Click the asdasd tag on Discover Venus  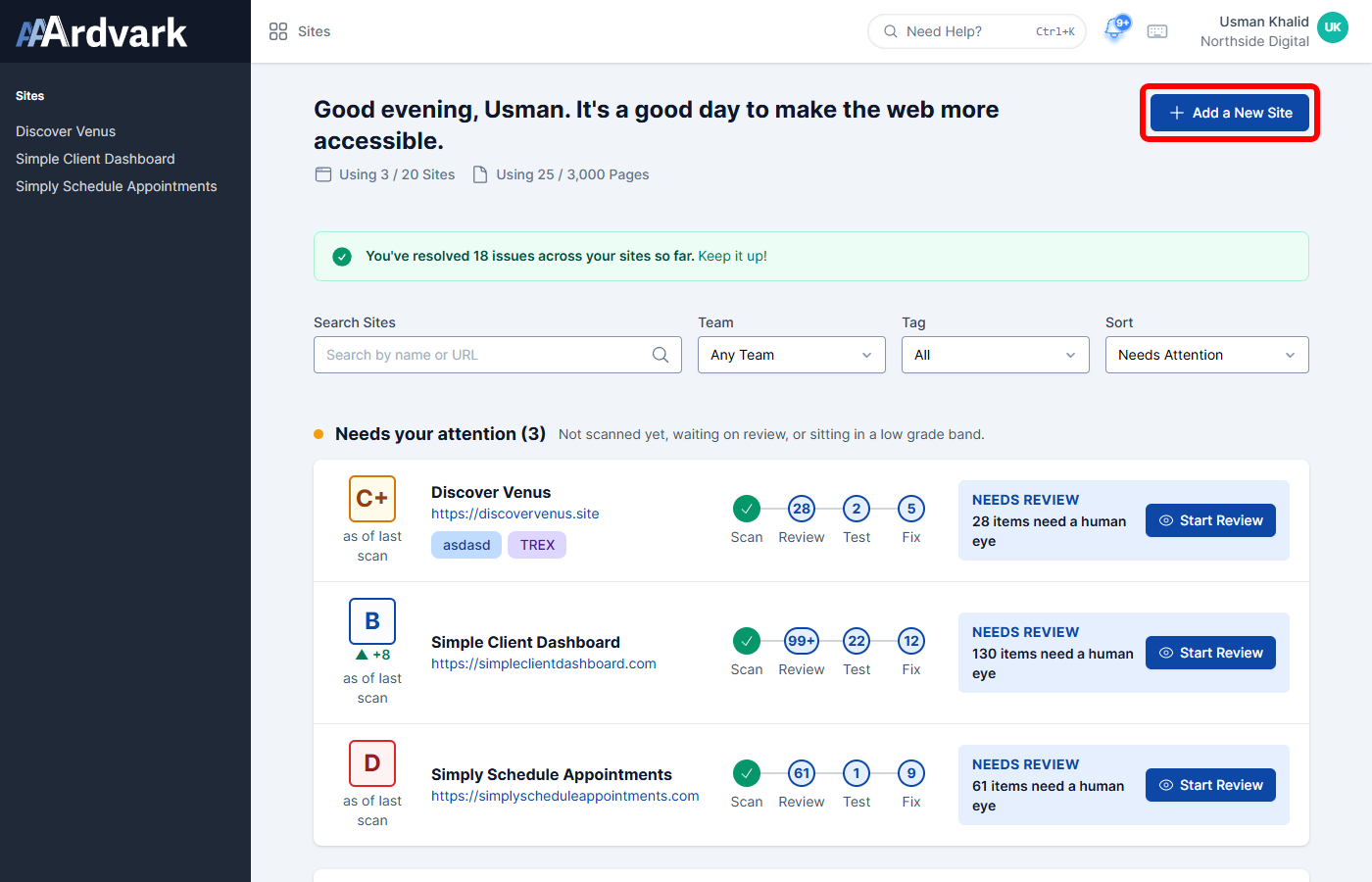pos(466,545)
